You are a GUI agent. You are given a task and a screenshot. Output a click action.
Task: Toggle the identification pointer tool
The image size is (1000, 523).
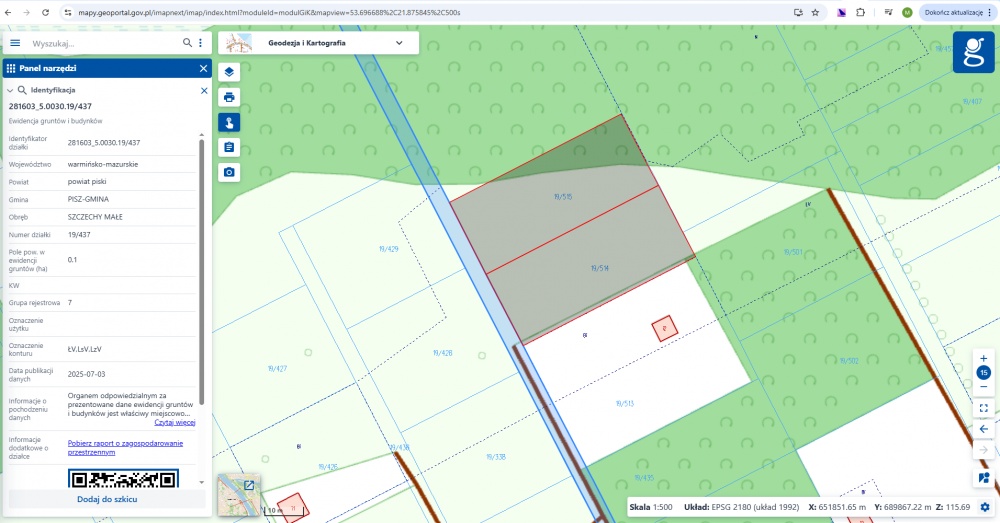coord(229,123)
